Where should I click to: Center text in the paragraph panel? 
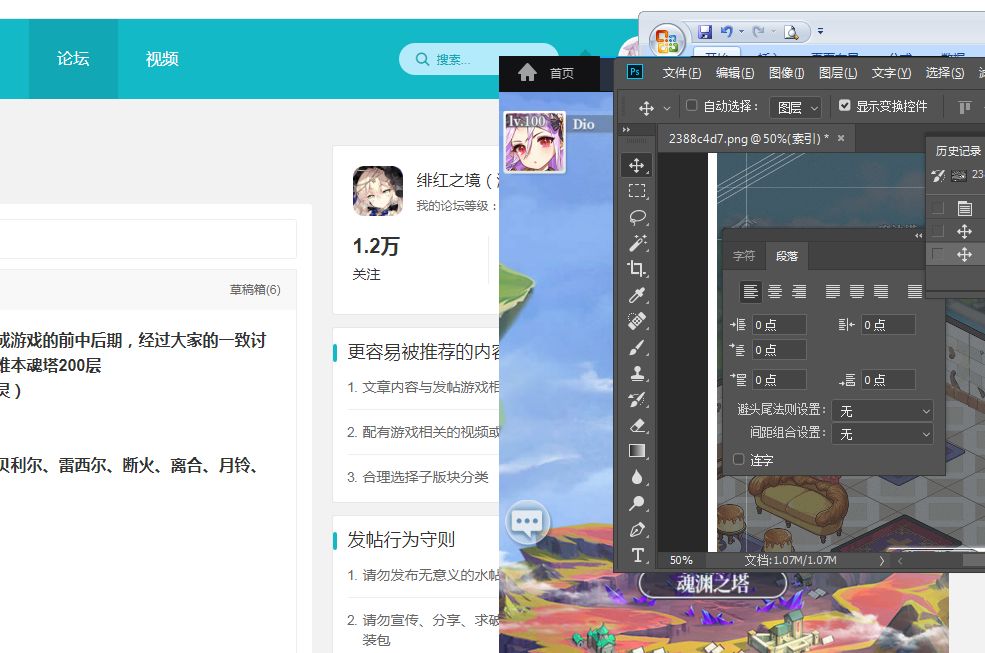[775, 291]
